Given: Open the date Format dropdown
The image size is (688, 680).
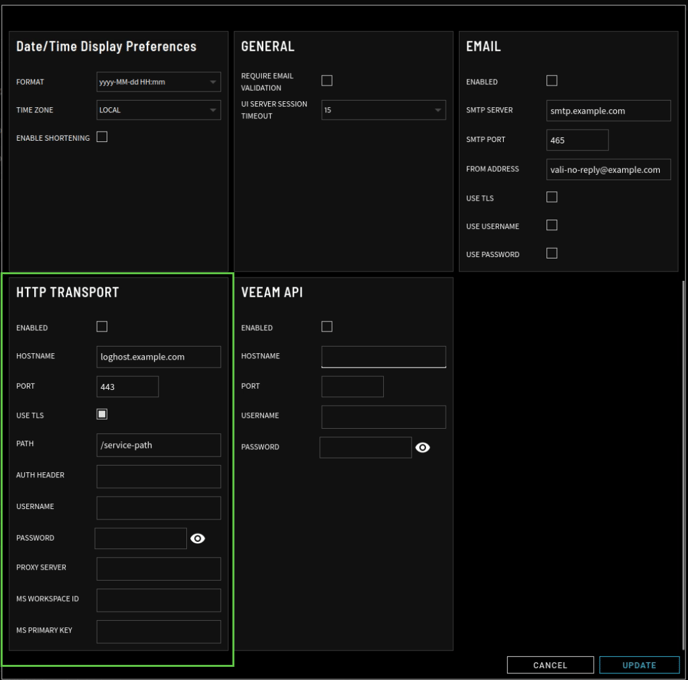Looking at the screenshot, I should tap(158, 82).
